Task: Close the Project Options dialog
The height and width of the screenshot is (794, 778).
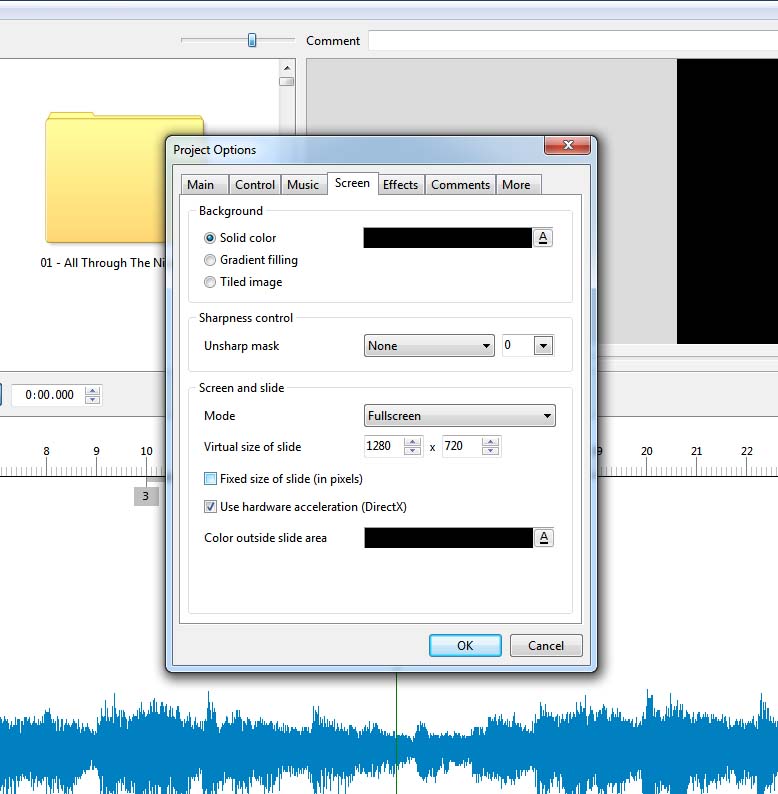Action: coord(566,146)
